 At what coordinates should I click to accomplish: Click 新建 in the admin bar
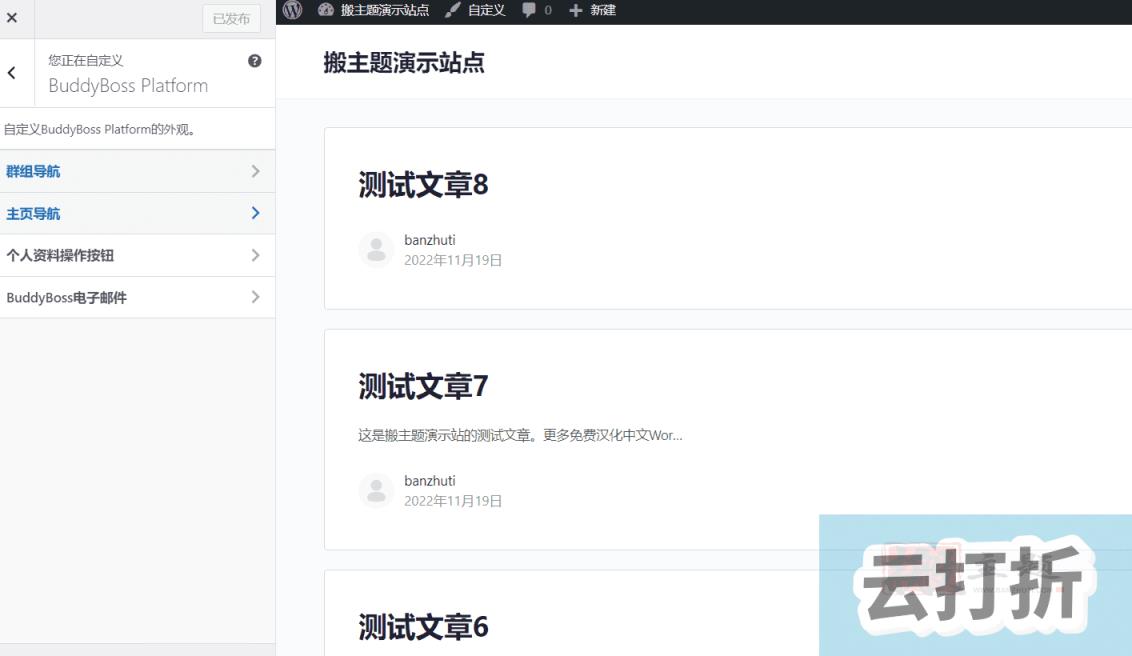coord(603,10)
